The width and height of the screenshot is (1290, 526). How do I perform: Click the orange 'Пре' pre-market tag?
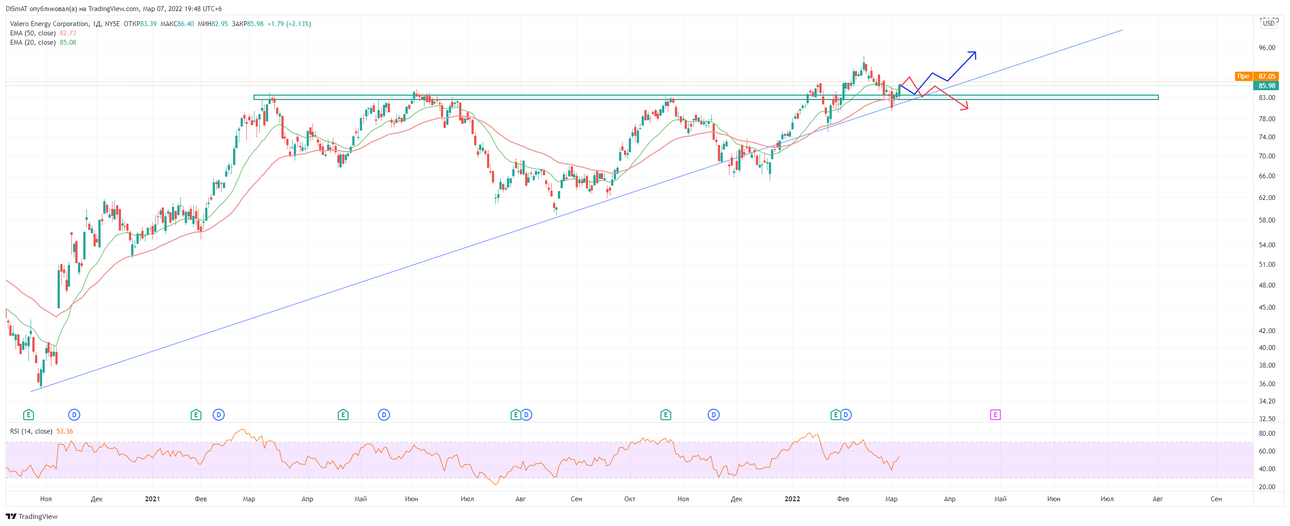click(x=1244, y=76)
